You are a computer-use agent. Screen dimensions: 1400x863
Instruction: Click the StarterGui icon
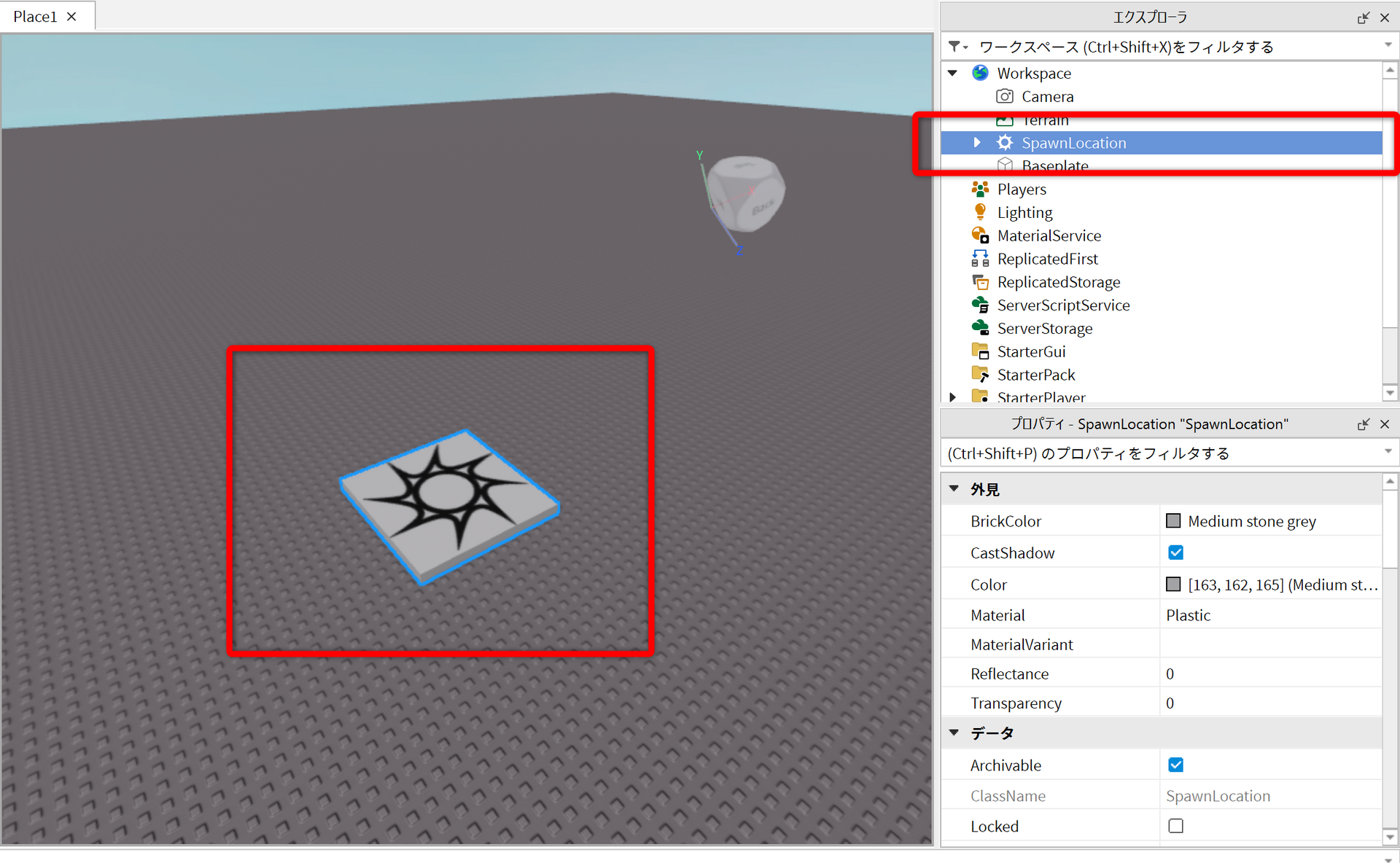click(x=980, y=351)
